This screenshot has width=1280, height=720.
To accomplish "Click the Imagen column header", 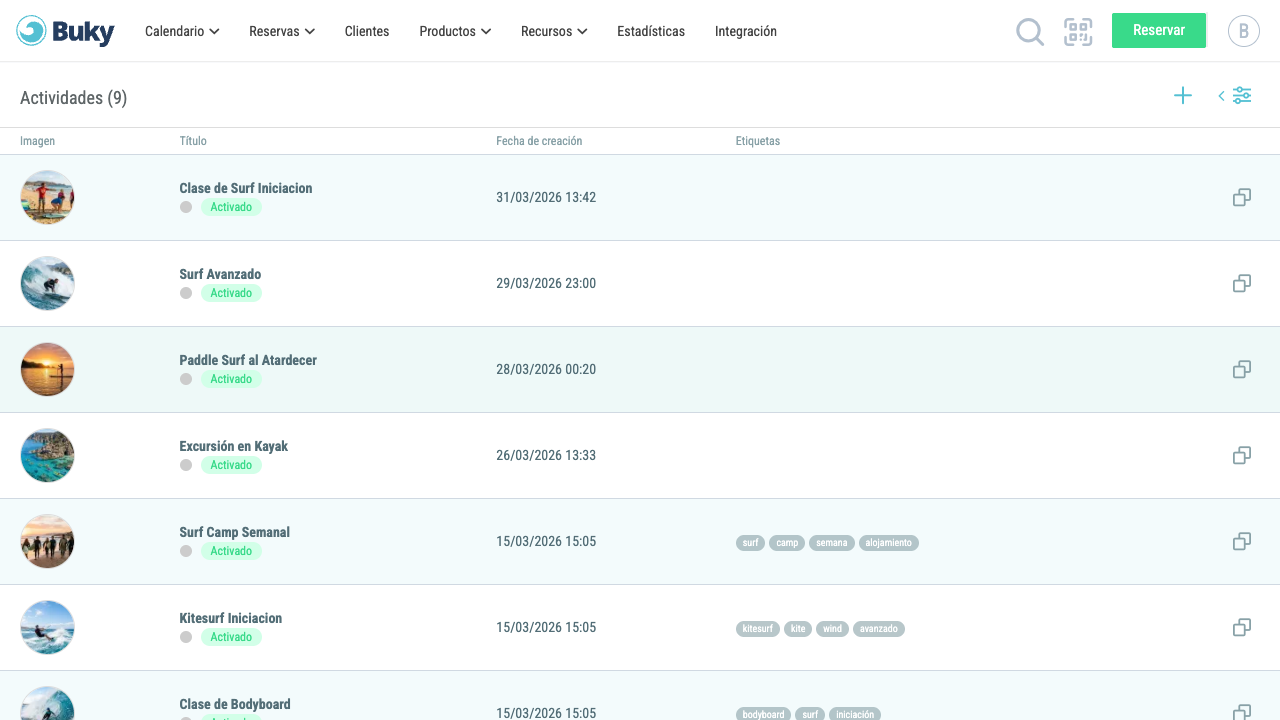I will click(38, 141).
